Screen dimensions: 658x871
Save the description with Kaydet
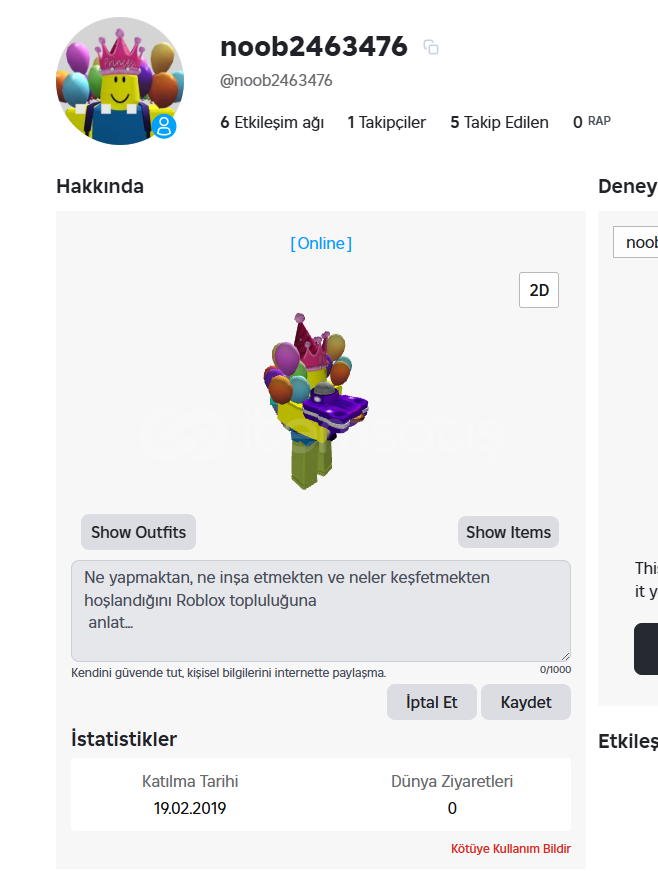click(x=526, y=702)
